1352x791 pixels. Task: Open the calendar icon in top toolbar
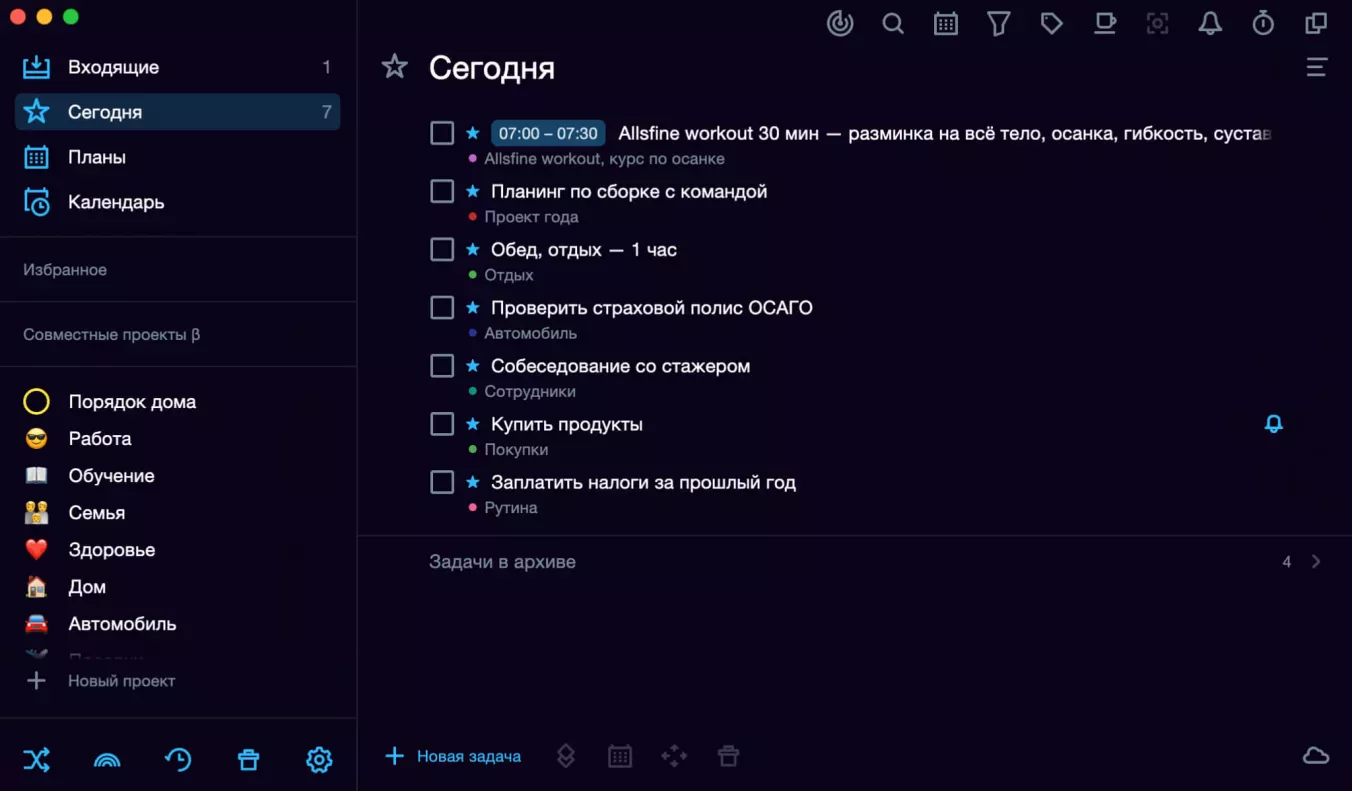point(946,23)
